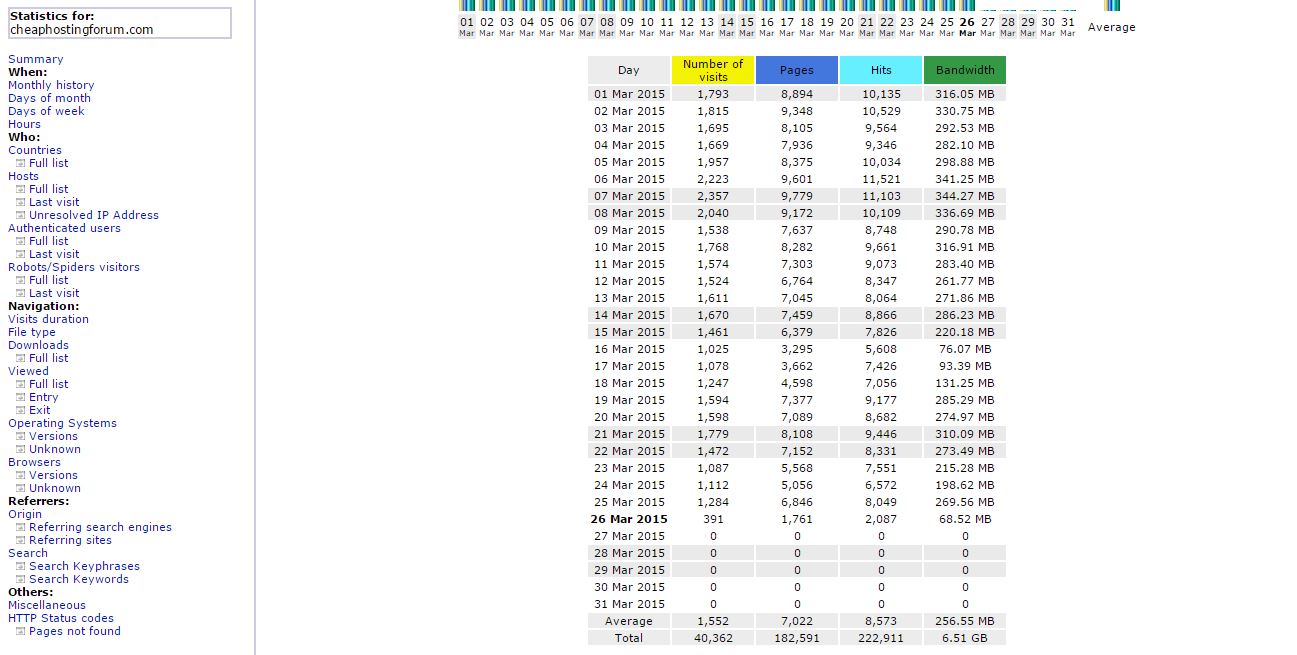Image resolution: width=1297 pixels, height=655 pixels.
Task: Open Referring sites list
Action: (x=70, y=540)
